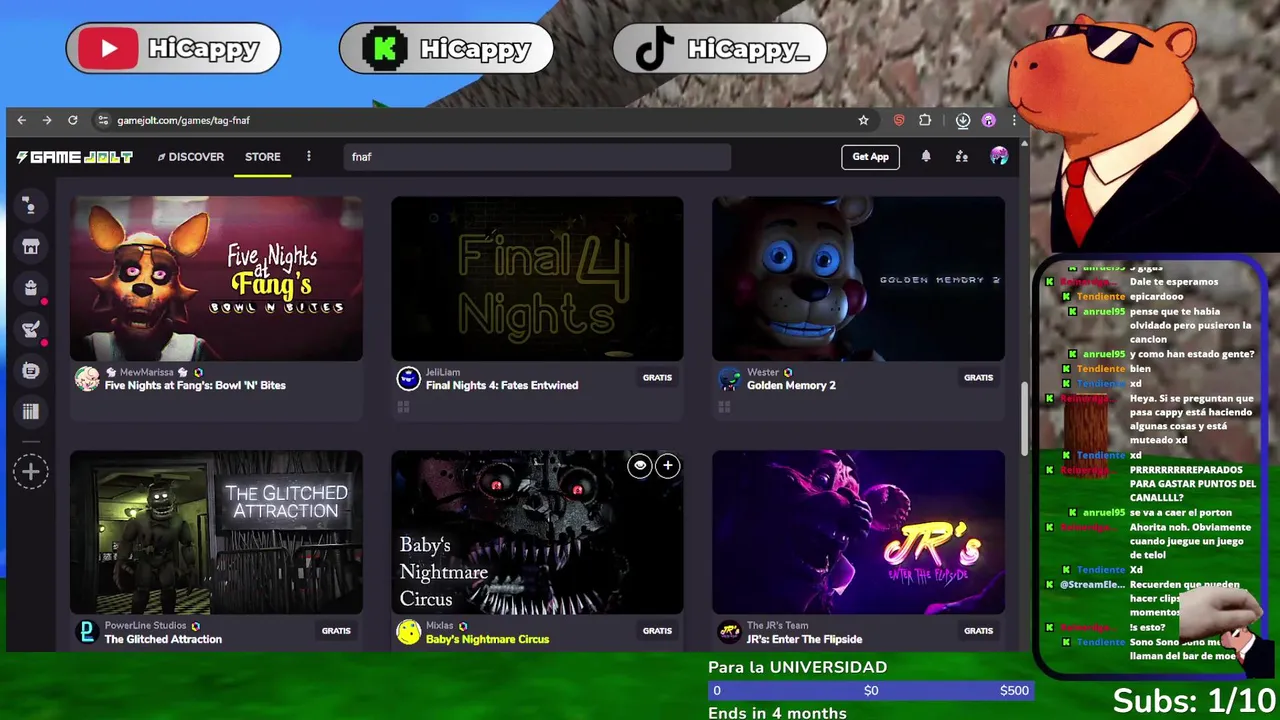Go back with the browser back arrow
Screen dimensions: 1280x720
(21, 120)
